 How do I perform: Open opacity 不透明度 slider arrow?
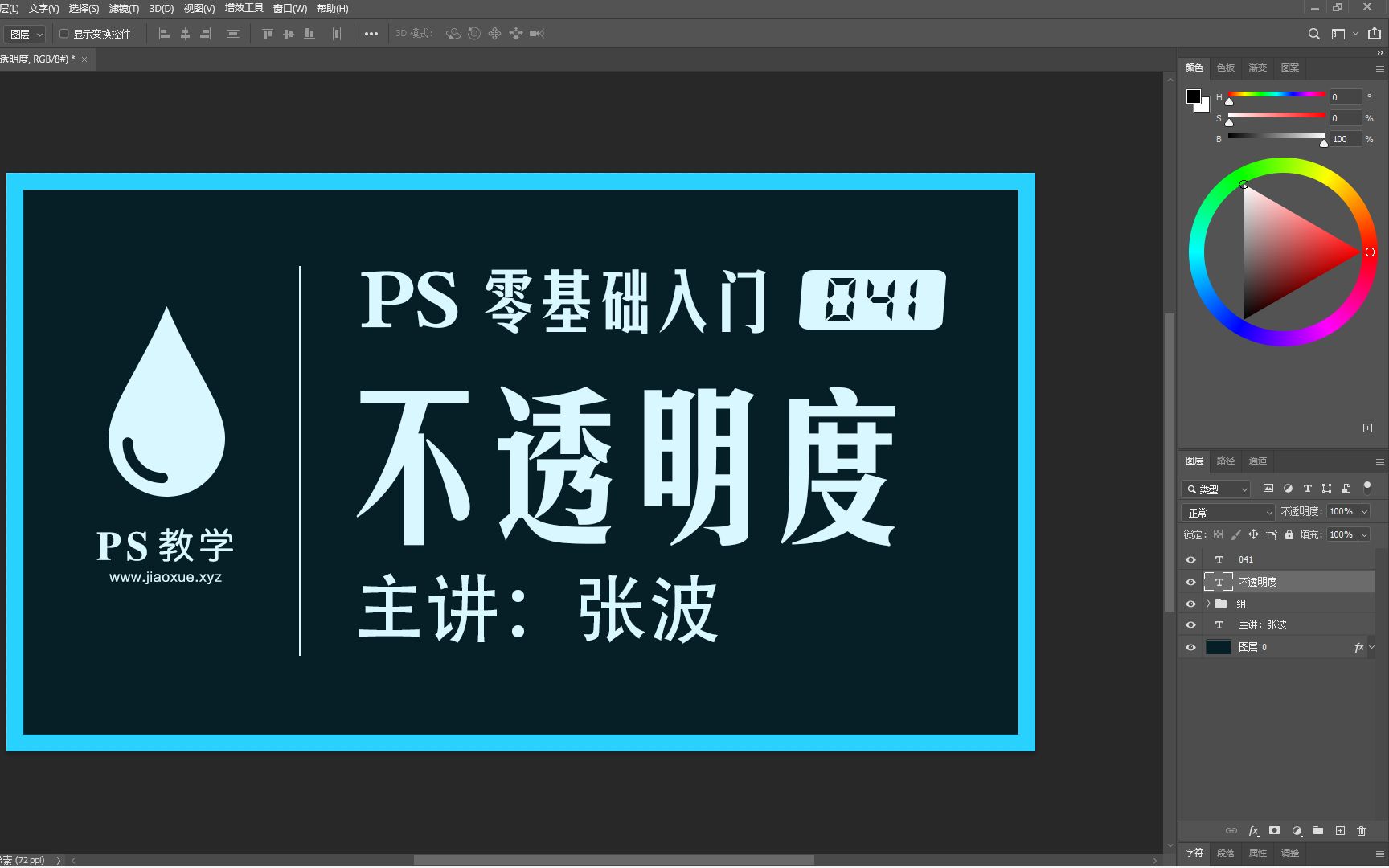click(1364, 511)
